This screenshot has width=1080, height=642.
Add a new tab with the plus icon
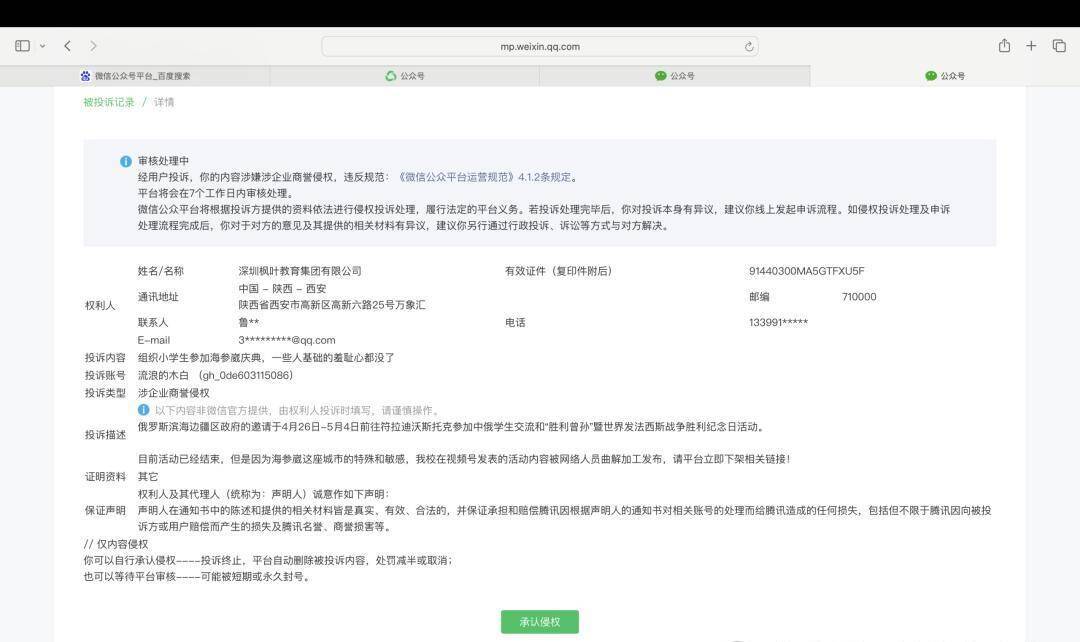click(x=1031, y=45)
